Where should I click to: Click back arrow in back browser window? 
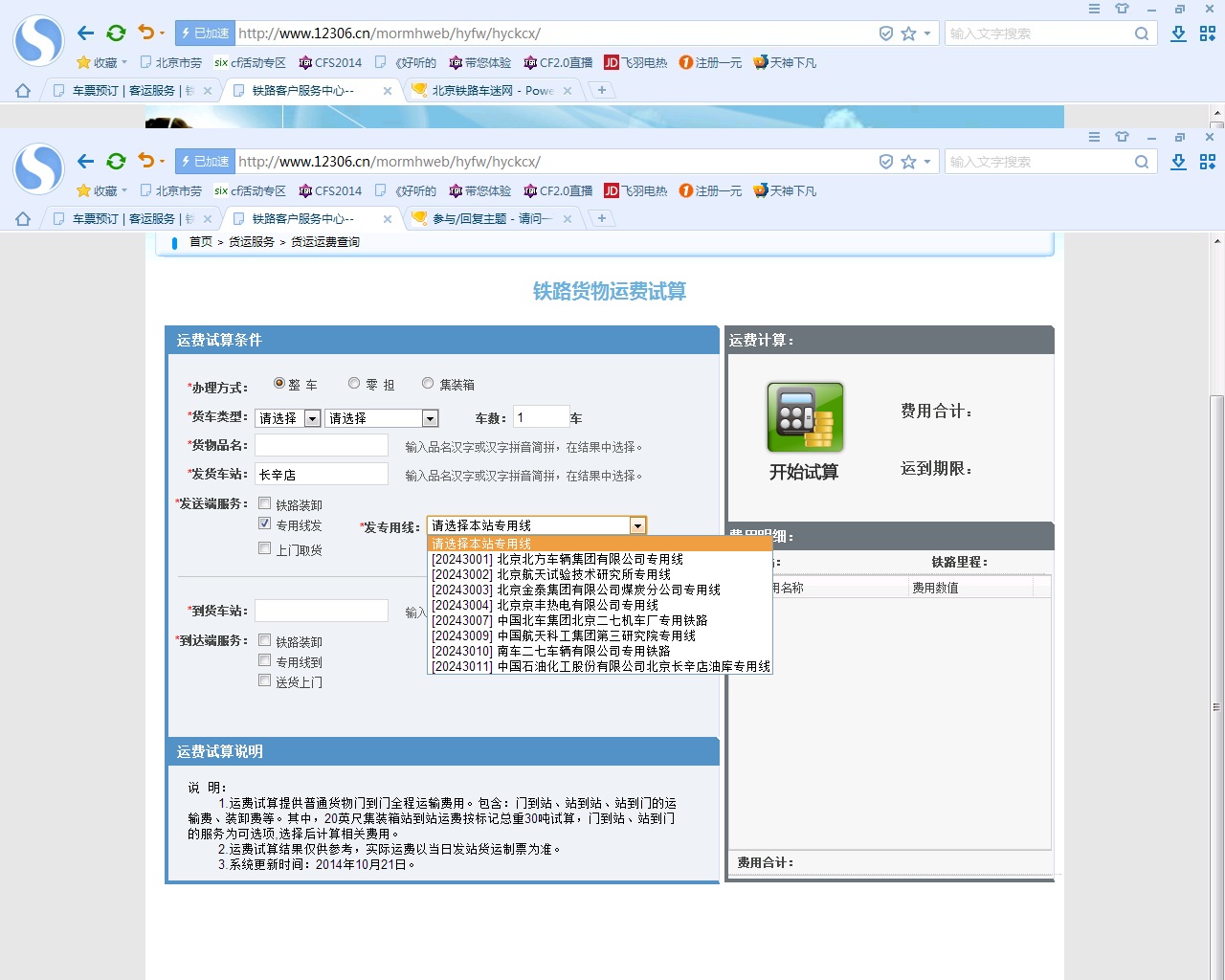coord(86,33)
